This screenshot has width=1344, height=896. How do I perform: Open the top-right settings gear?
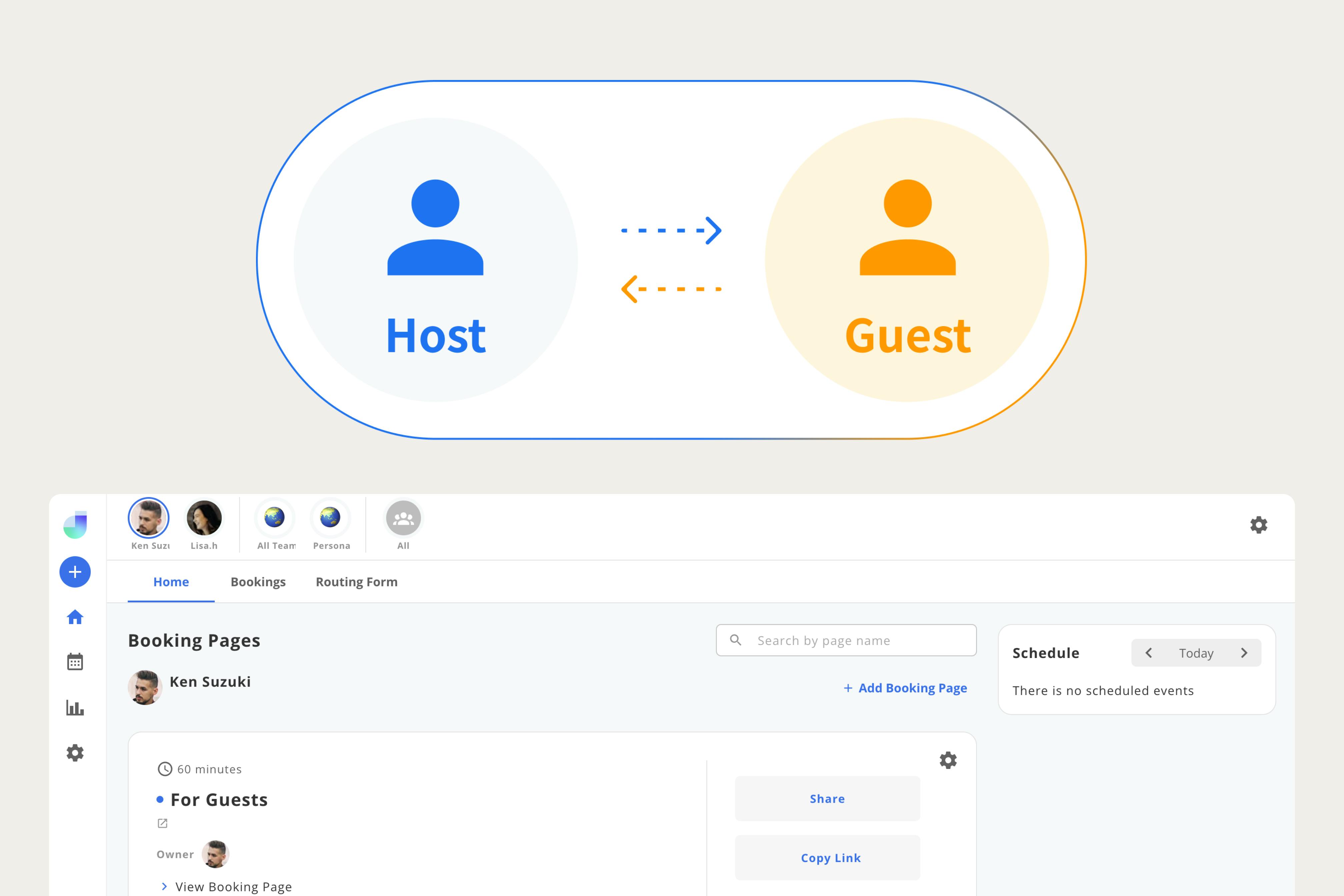(1259, 525)
